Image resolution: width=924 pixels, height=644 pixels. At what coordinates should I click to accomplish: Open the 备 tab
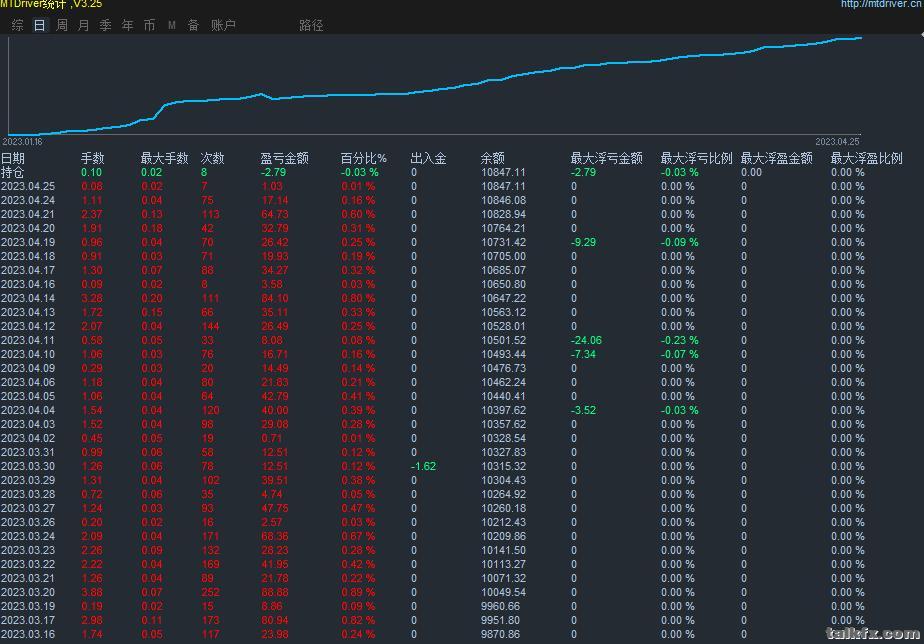[193, 25]
